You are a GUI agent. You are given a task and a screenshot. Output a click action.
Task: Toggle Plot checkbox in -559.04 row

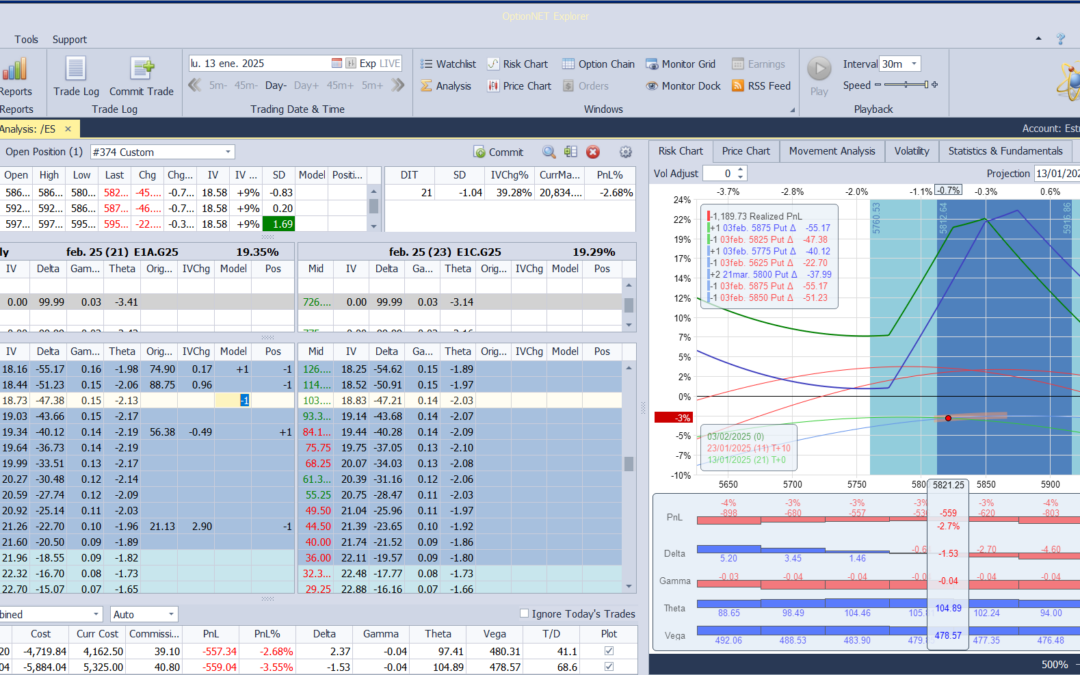[x=609, y=667]
